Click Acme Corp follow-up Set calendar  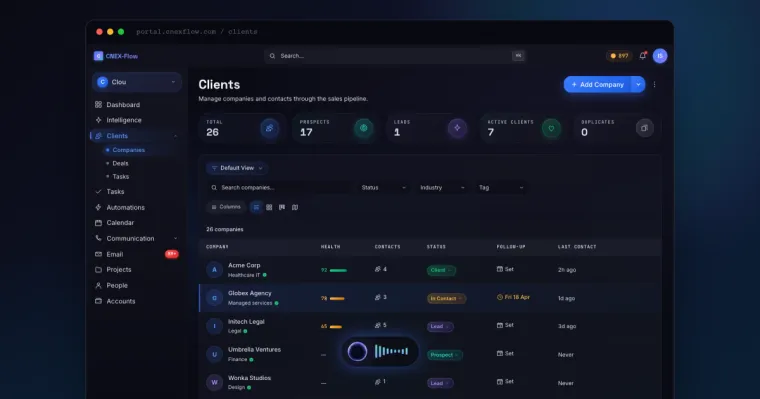[x=505, y=269]
